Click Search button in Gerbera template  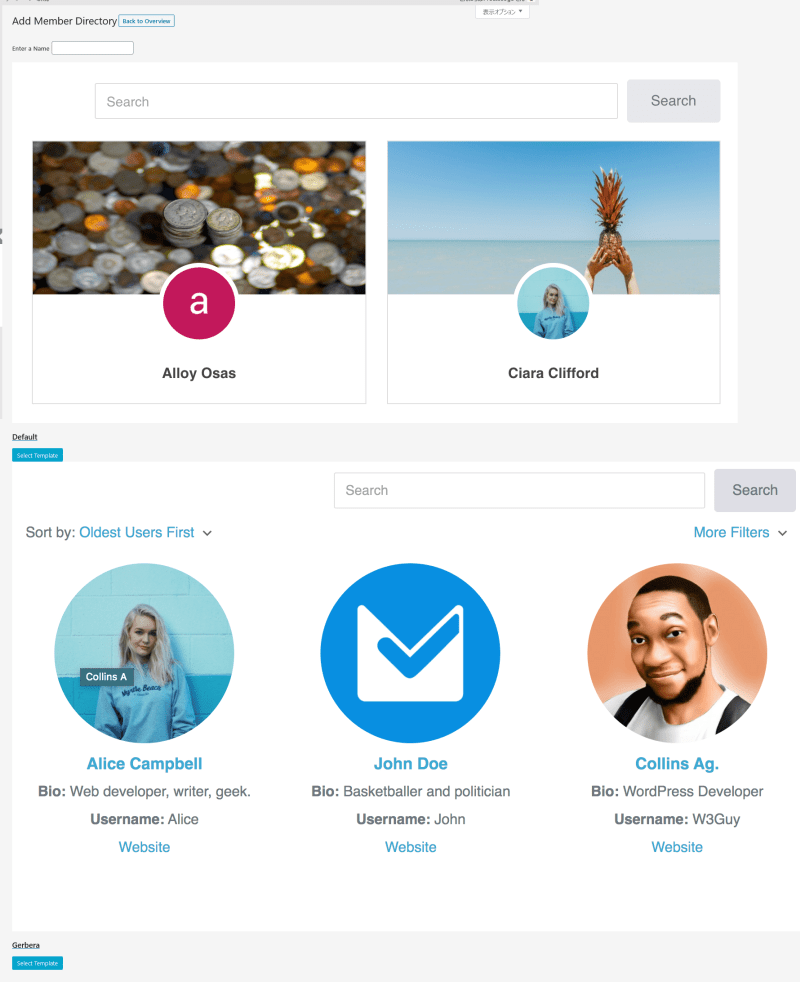click(x=755, y=490)
